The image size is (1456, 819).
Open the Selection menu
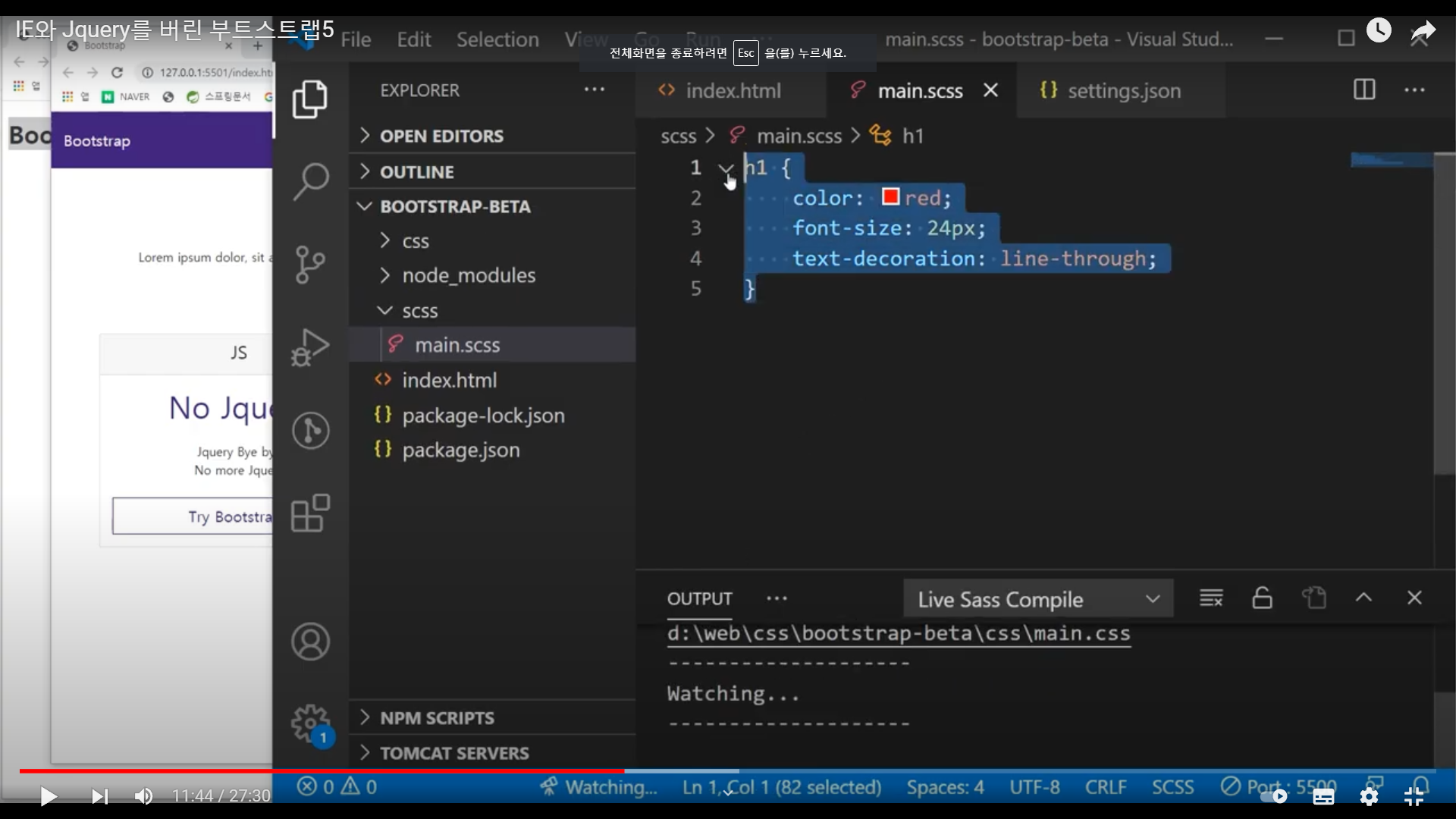(497, 39)
